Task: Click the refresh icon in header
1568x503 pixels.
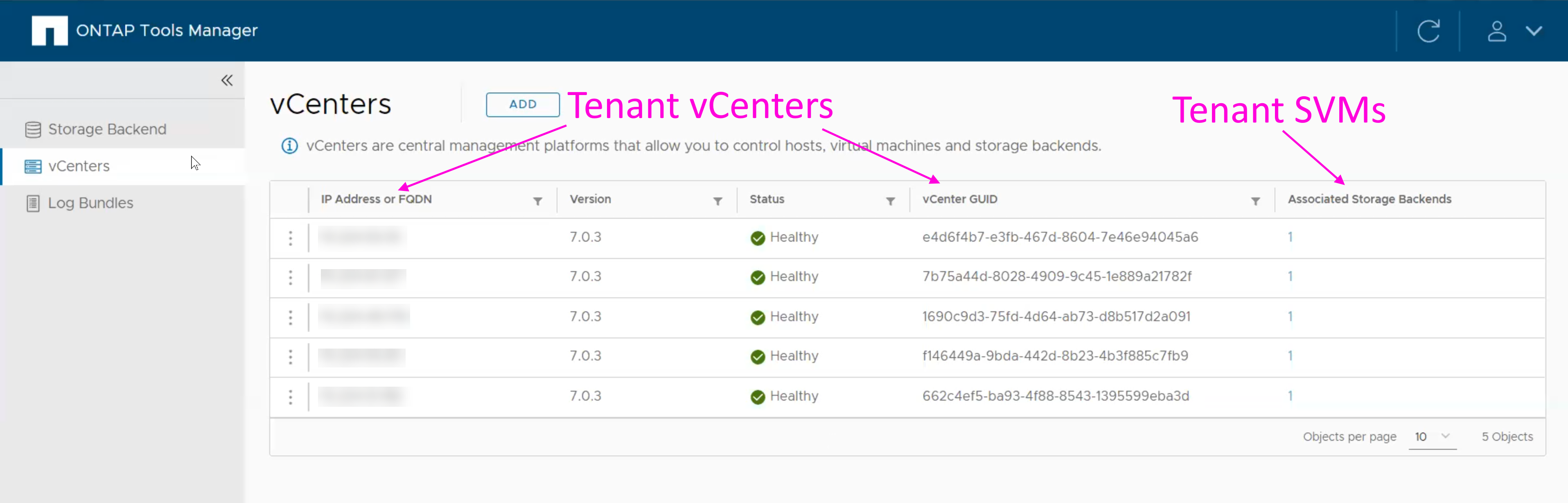Action: point(1428,31)
